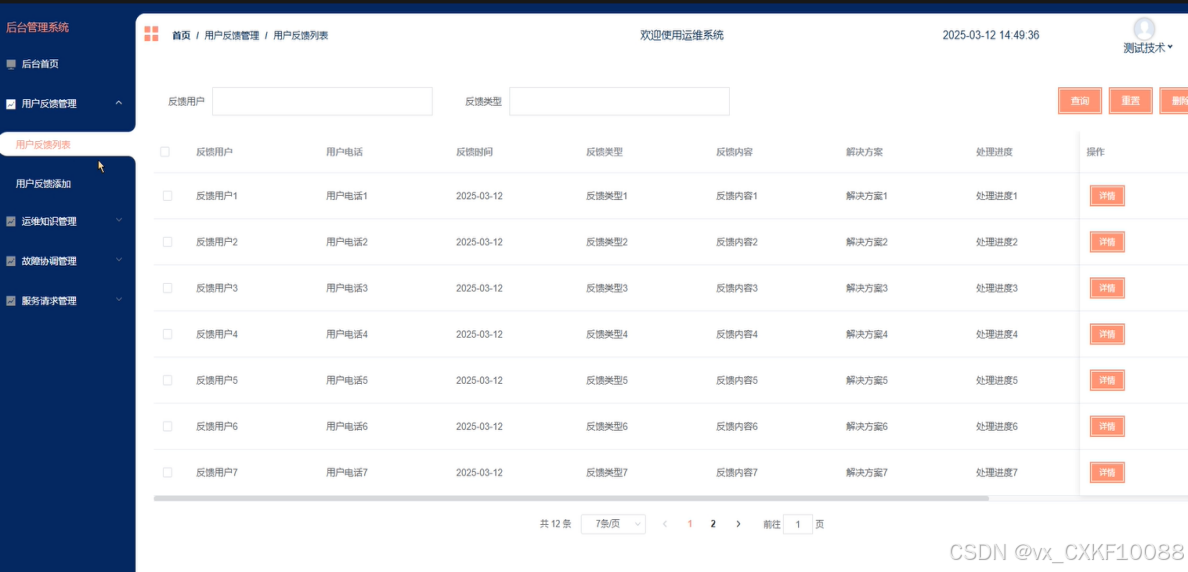Click cell 反馈内容2
Image resolution: width=1188 pixels, height=572 pixels.
tap(736, 242)
